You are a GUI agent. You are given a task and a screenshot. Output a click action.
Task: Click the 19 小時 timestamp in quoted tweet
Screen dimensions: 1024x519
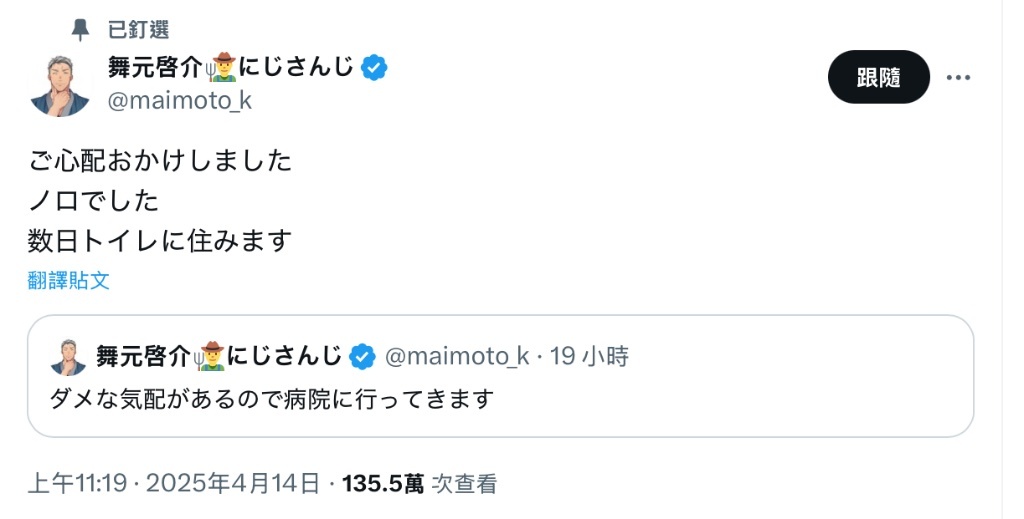[x=589, y=356]
